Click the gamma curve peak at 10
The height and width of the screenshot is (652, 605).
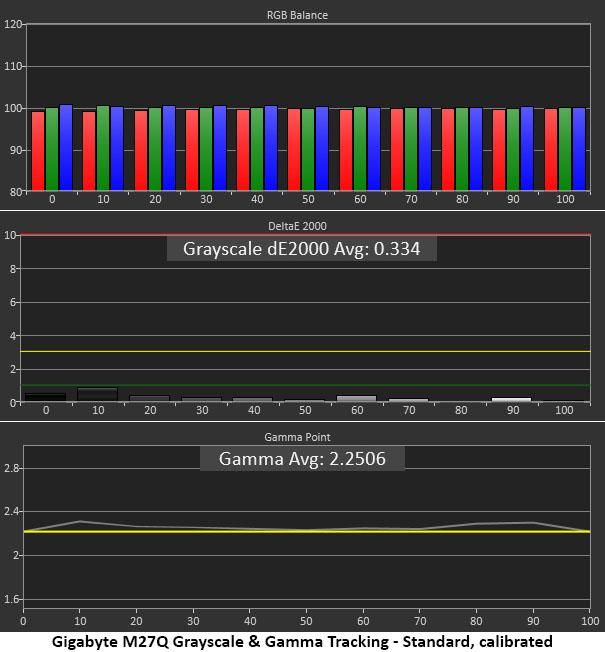click(x=79, y=521)
